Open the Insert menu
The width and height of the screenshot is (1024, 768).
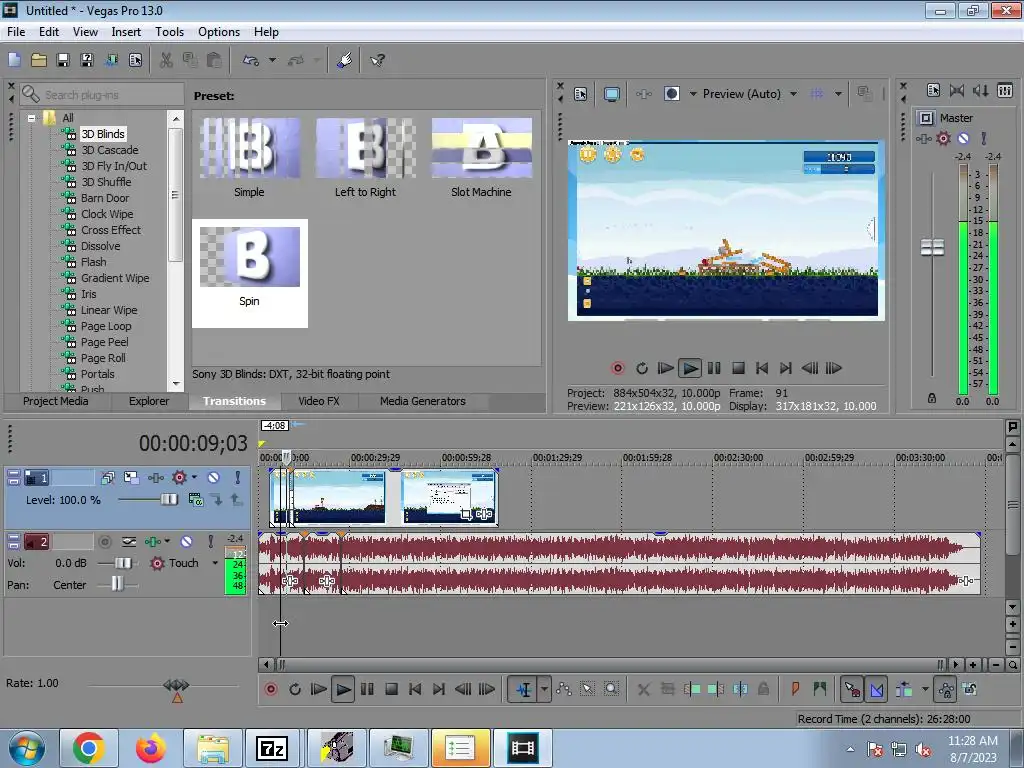(x=125, y=31)
